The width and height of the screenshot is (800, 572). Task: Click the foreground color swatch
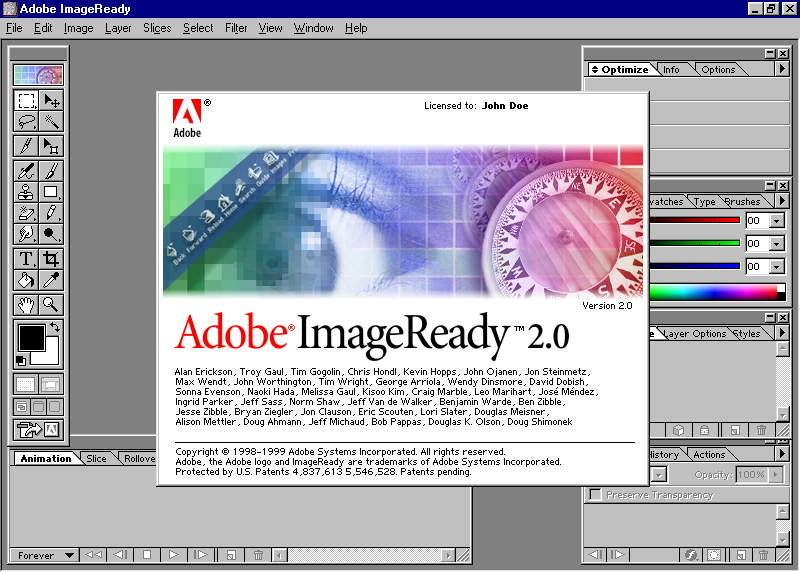coord(31,338)
